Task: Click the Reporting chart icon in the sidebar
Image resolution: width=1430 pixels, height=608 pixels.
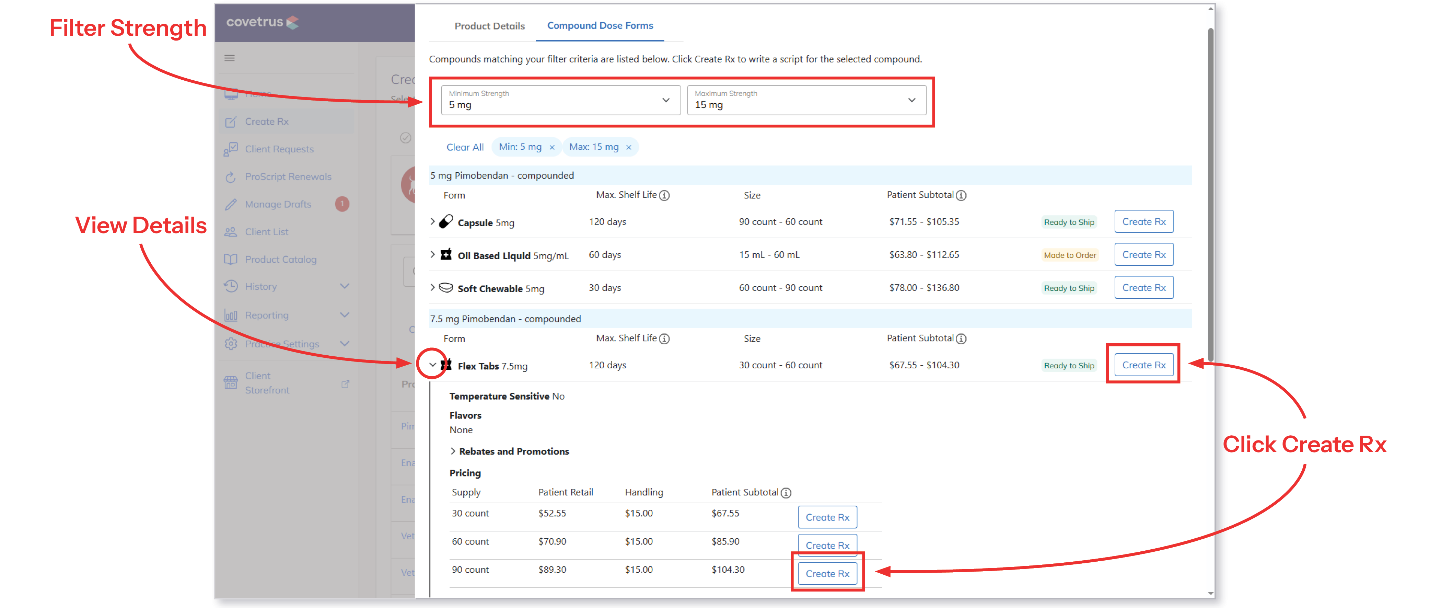Action: tap(230, 315)
